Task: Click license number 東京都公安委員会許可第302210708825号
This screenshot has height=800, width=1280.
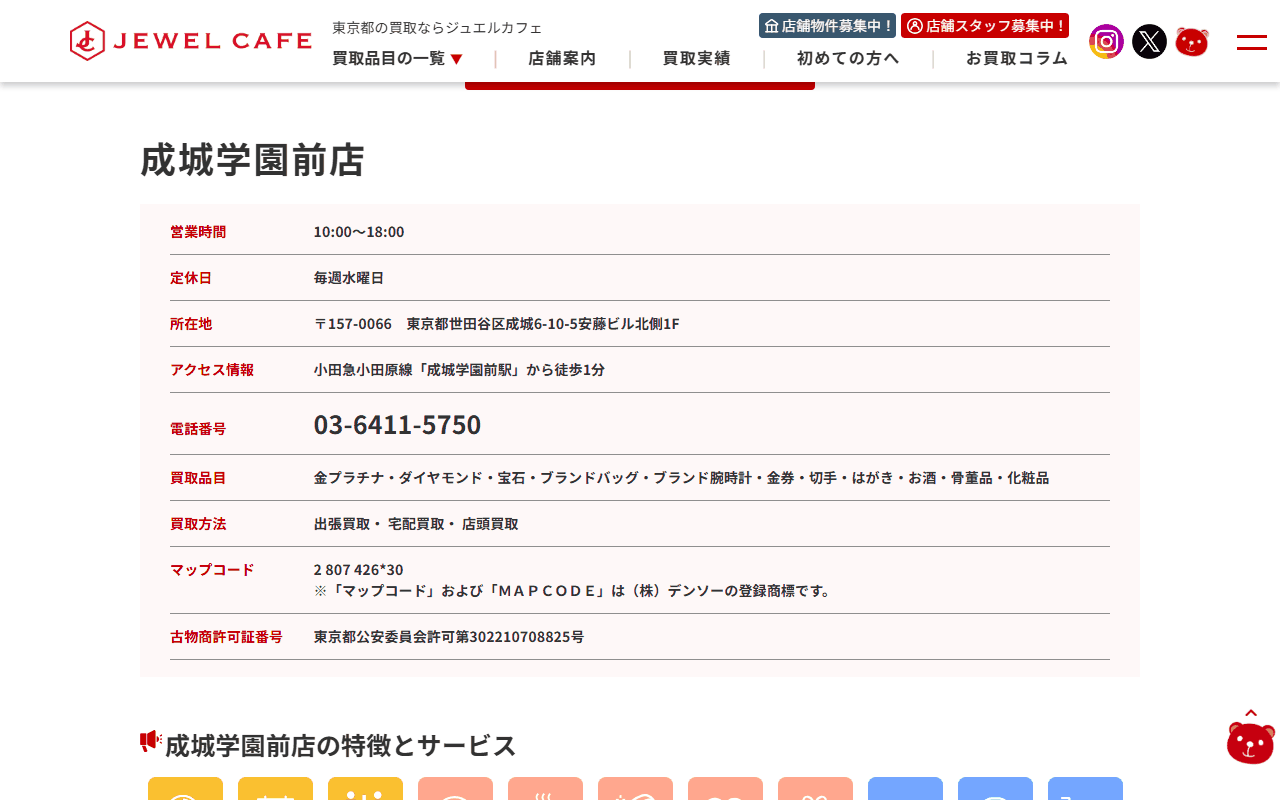Action: click(449, 637)
